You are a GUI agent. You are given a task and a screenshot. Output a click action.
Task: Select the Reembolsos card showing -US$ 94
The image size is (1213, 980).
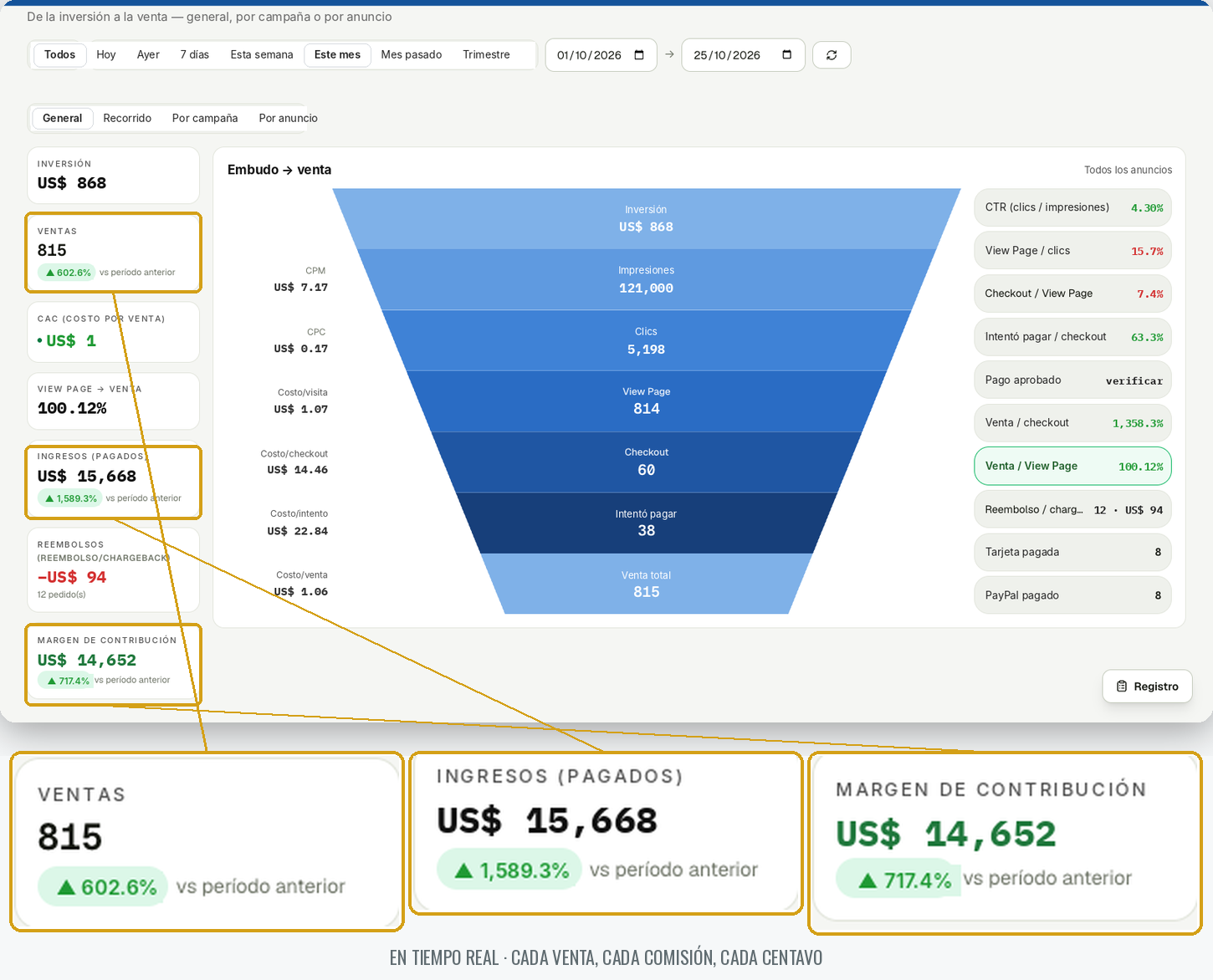click(x=114, y=569)
